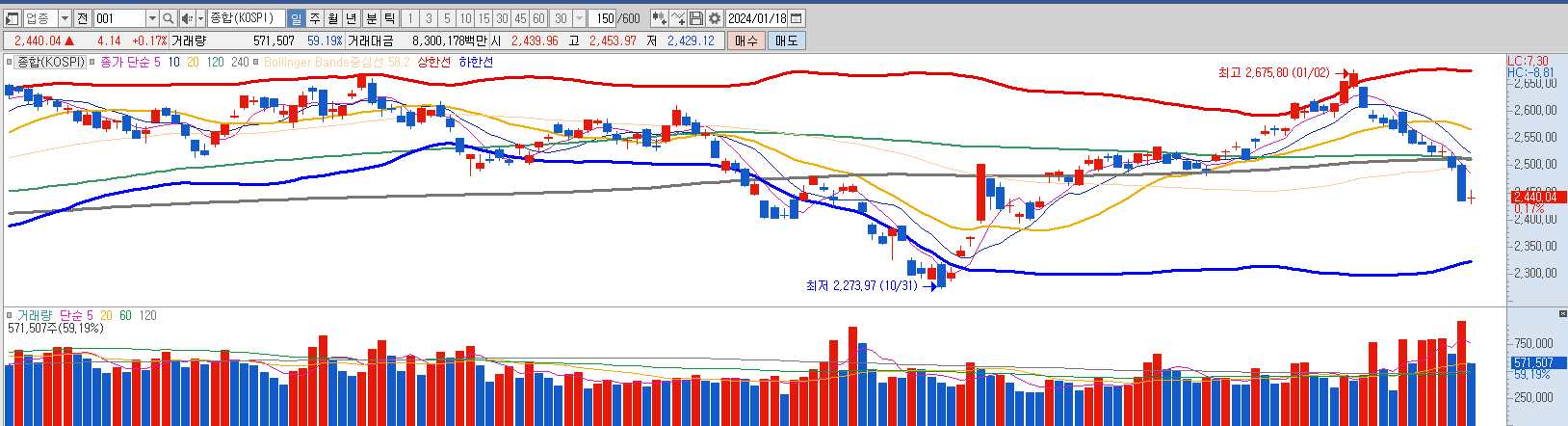Screen dimensions: 1568x426
Task: Select the 주 (weekly) period toggle
Action: coord(315,18)
